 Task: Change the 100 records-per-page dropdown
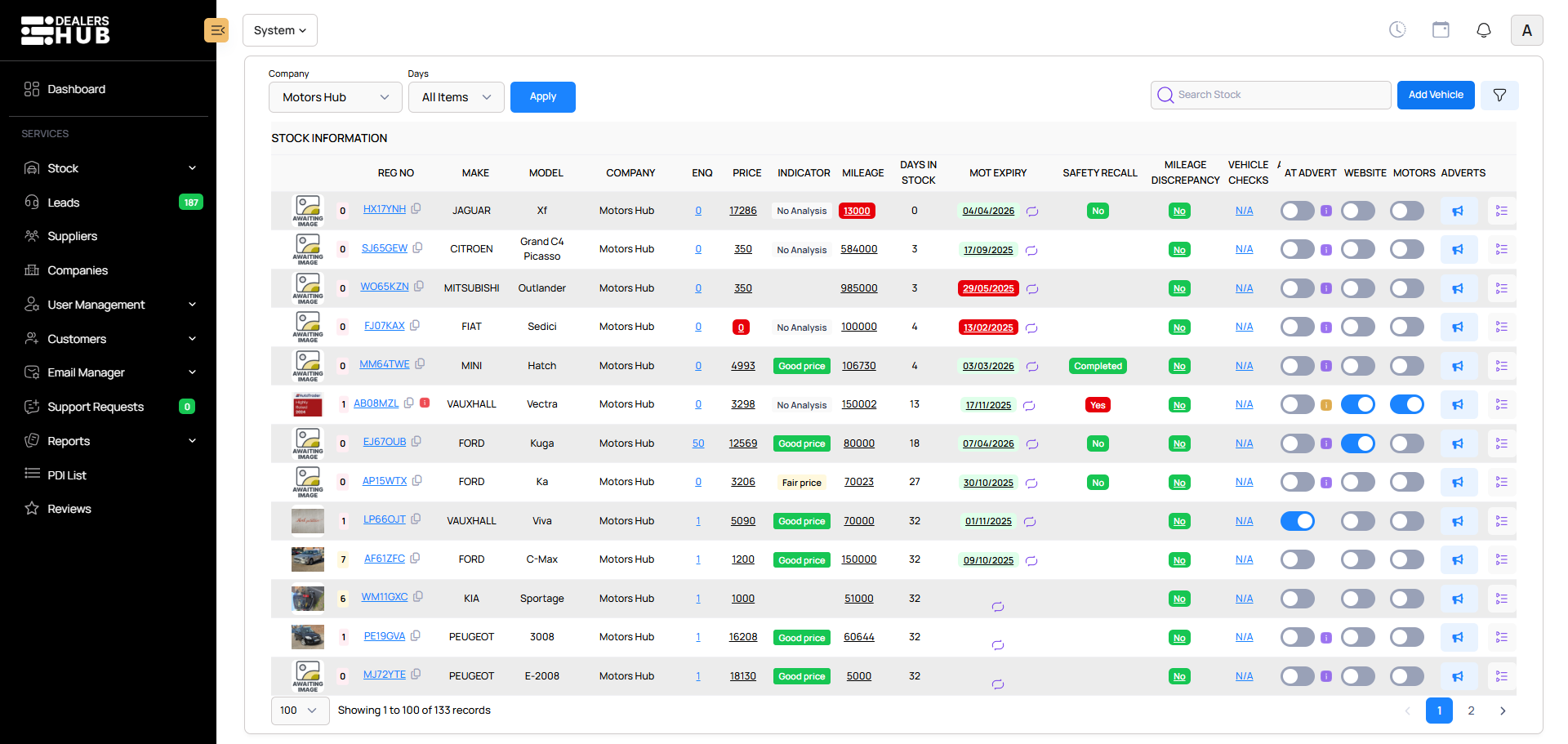click(300, 711)
